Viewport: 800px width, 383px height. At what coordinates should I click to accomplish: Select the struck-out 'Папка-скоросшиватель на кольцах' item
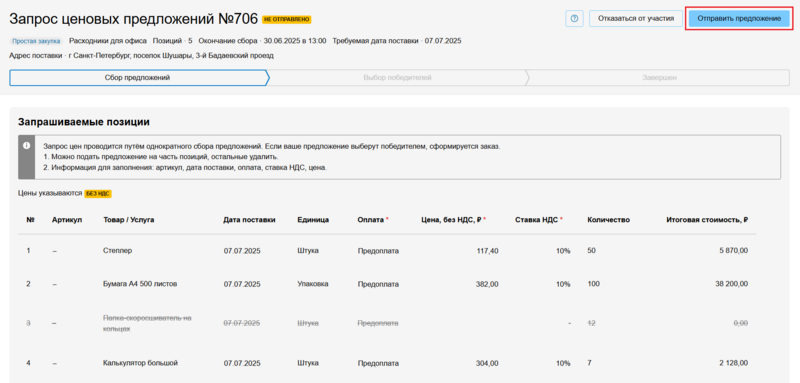(147, 323)
